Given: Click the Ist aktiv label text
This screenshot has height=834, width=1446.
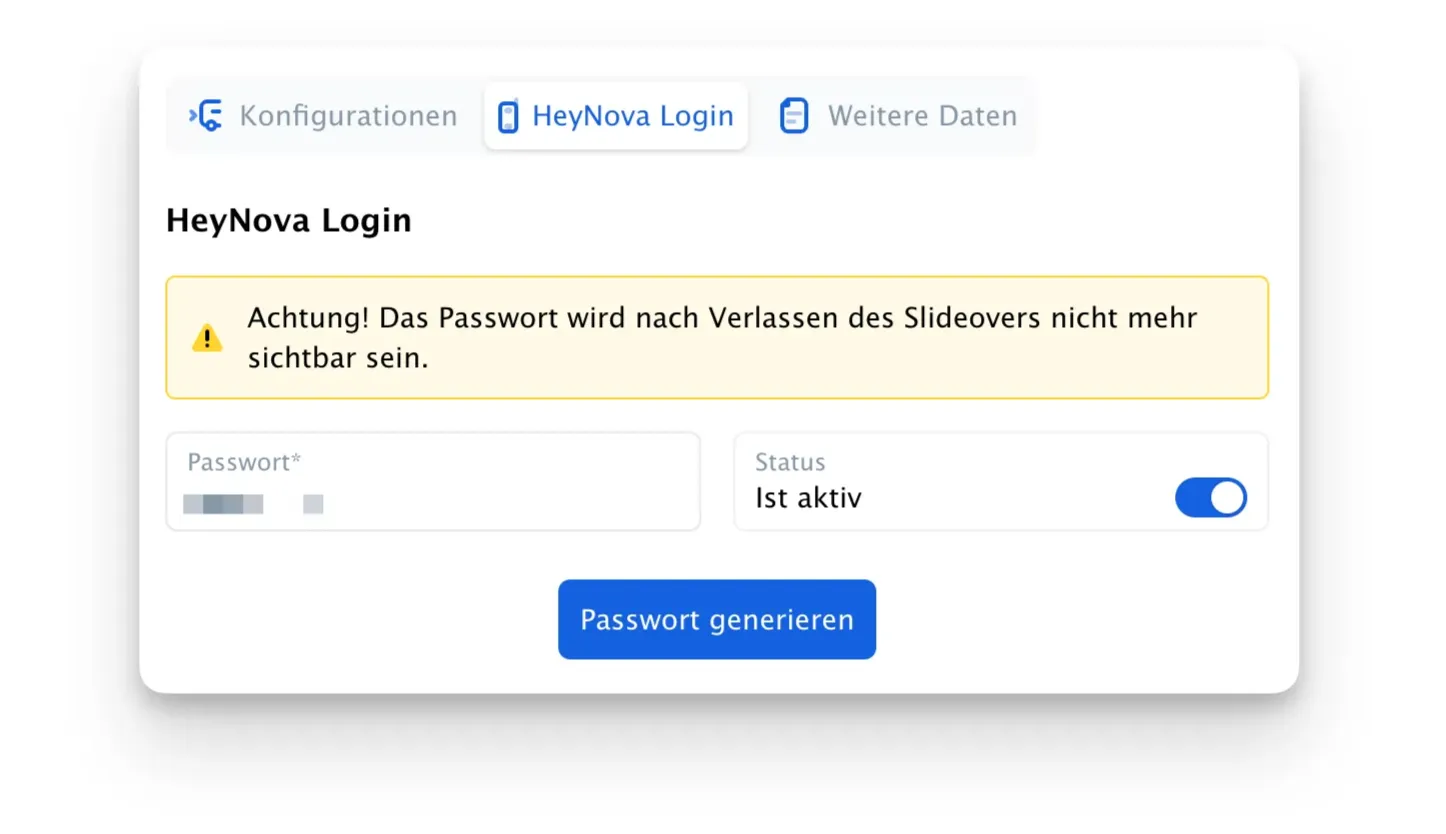Looking at the screenshot, I should (808, 497).
